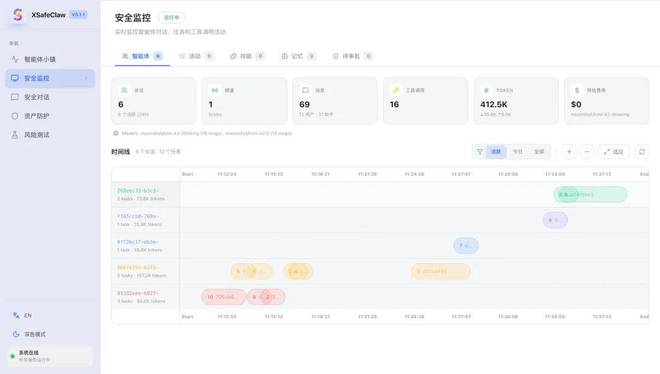Select the 全部 timeline range segment
Screen dimensions: 660x374
tap(539, 152)
